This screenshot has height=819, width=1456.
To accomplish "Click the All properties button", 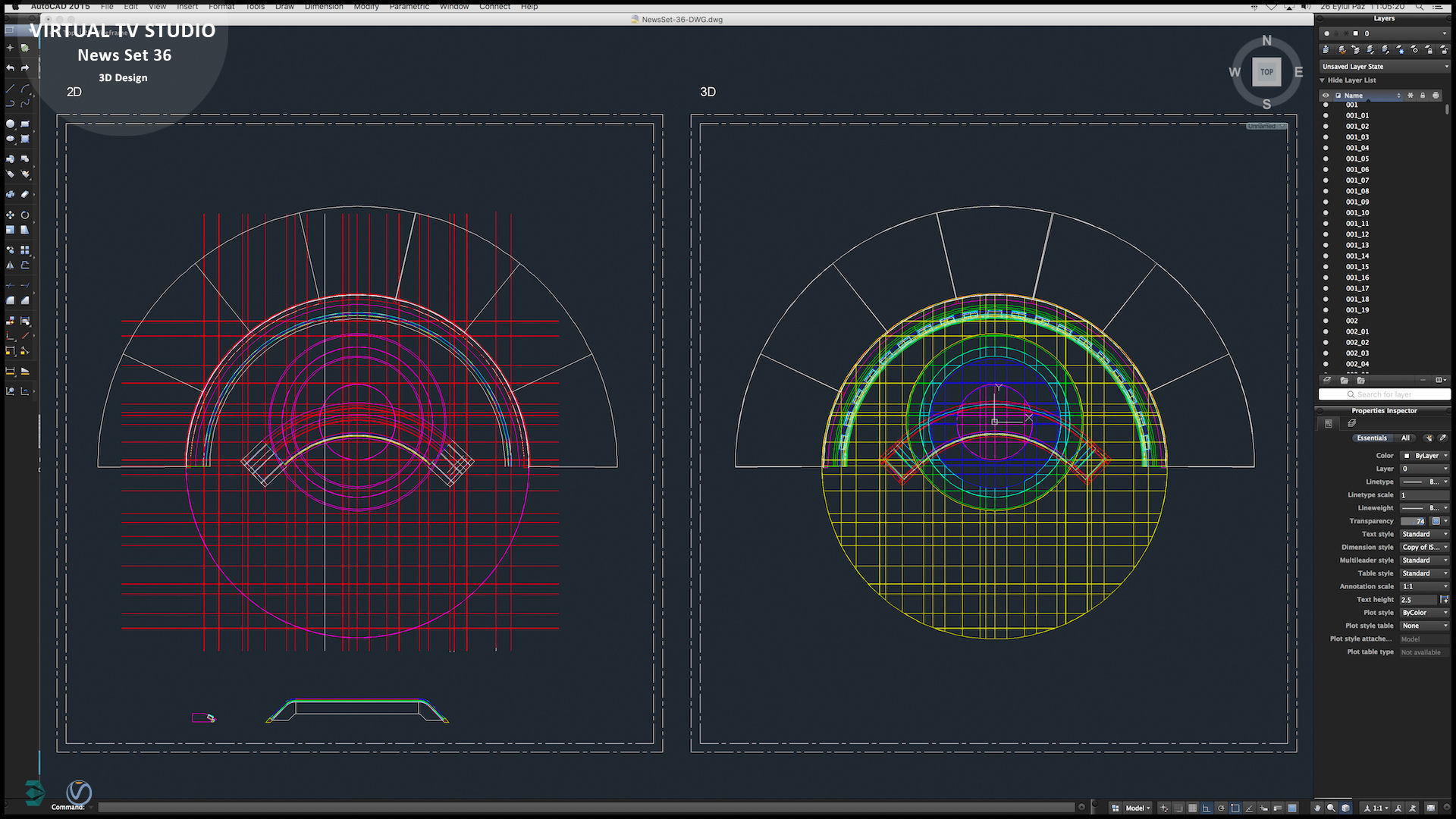I will tap(1405, 438).
